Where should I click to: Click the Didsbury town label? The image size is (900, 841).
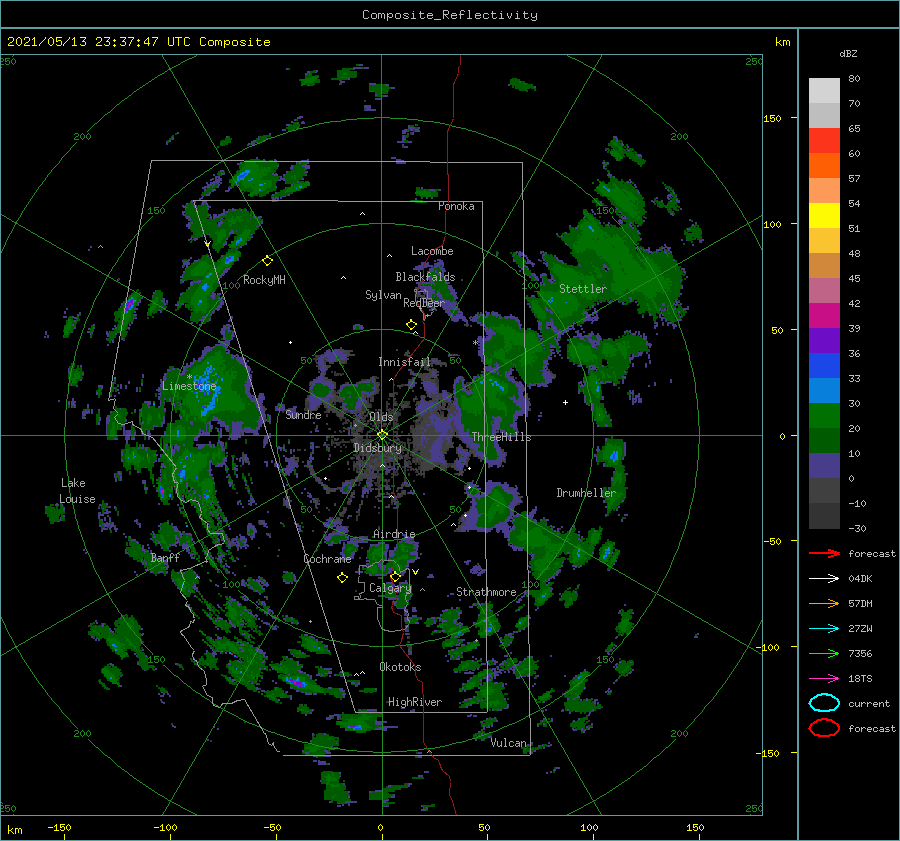[378, 448]
